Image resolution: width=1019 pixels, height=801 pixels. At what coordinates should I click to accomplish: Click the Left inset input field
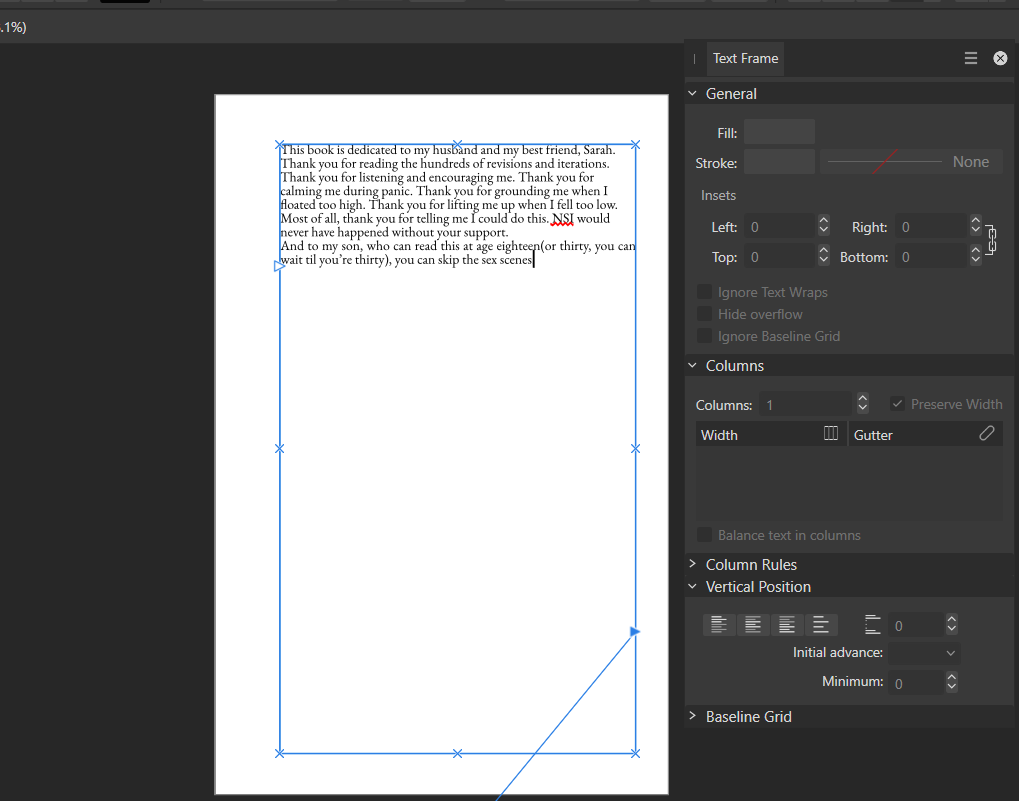pos(780,227)
